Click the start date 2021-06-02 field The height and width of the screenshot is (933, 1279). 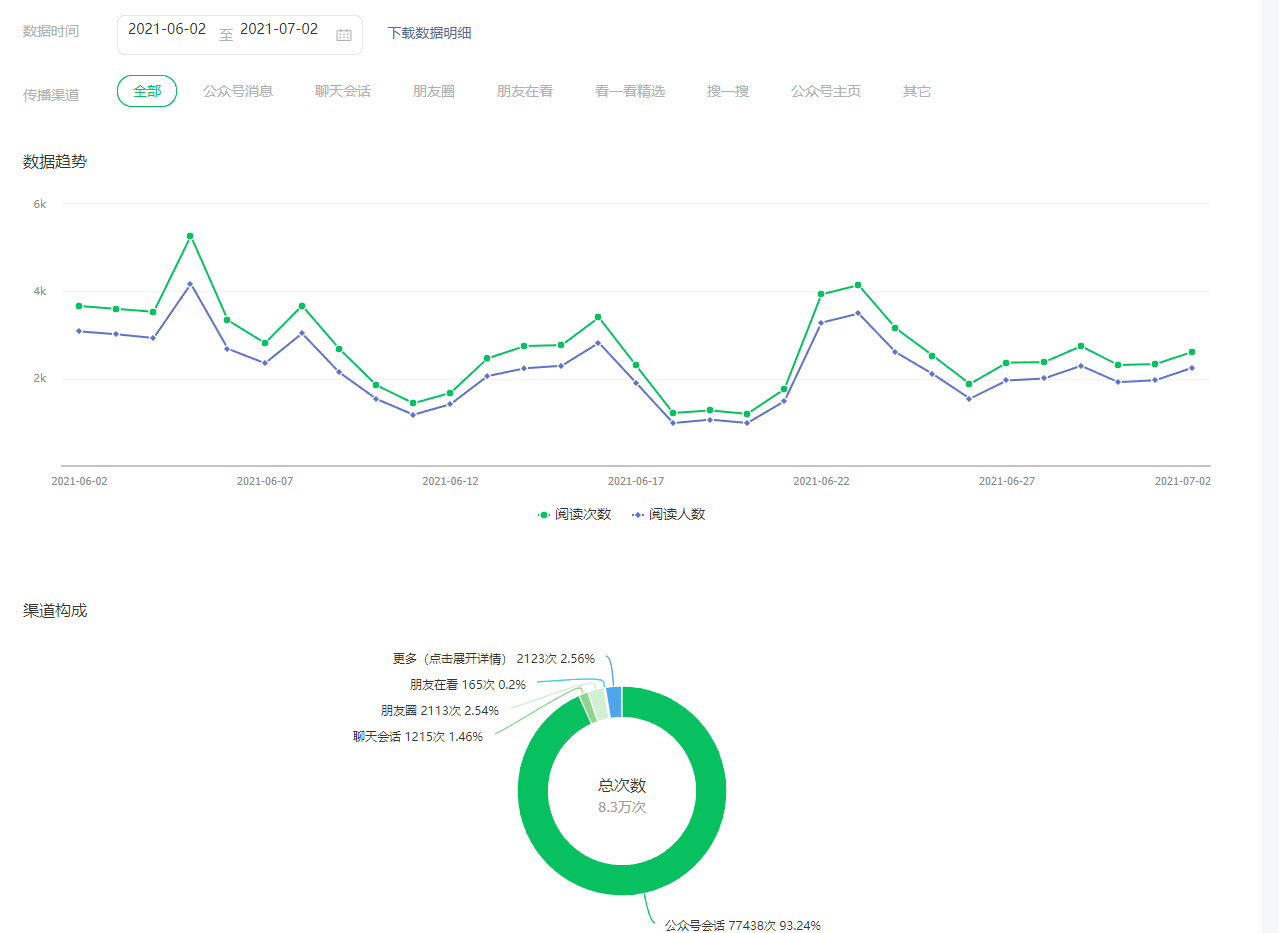pyautogui.click(x=167, y=30)
